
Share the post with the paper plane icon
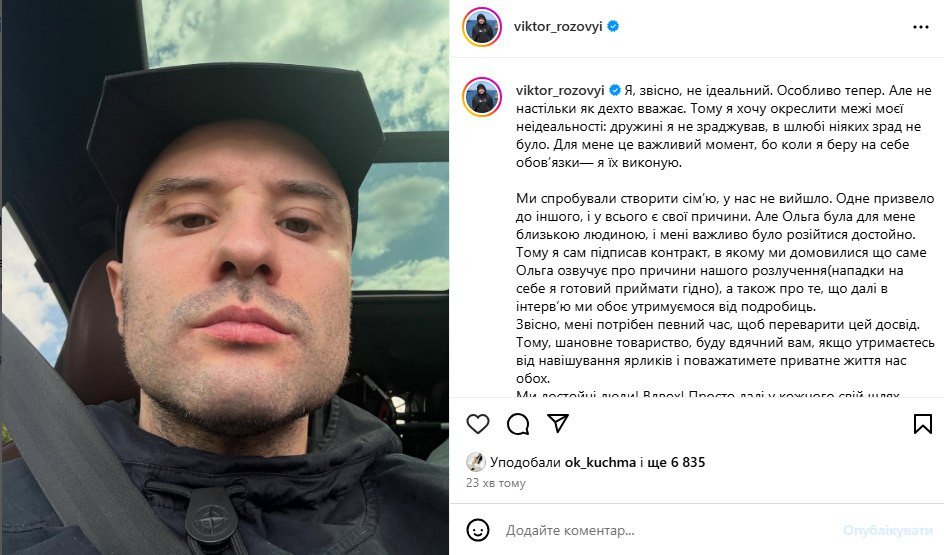(558, 423)
